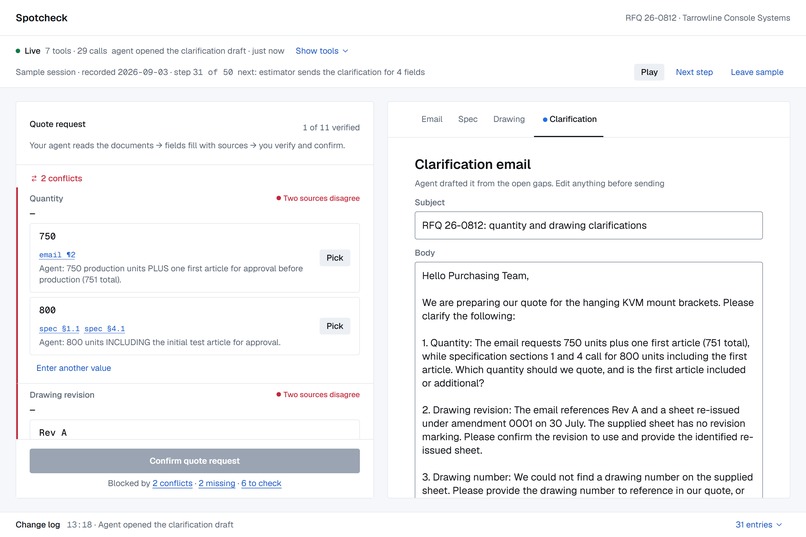806x537 pixels.
Task: Click the Drawing revision 'Two sources disagree' label
Action: point(318,395)
